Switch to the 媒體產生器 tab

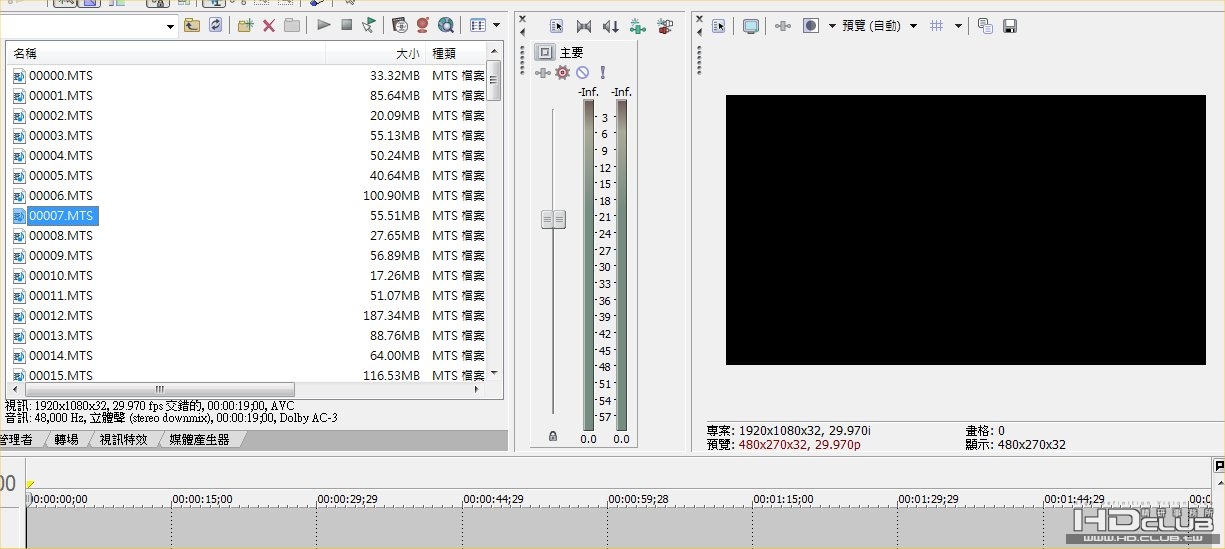click(199, 439)
